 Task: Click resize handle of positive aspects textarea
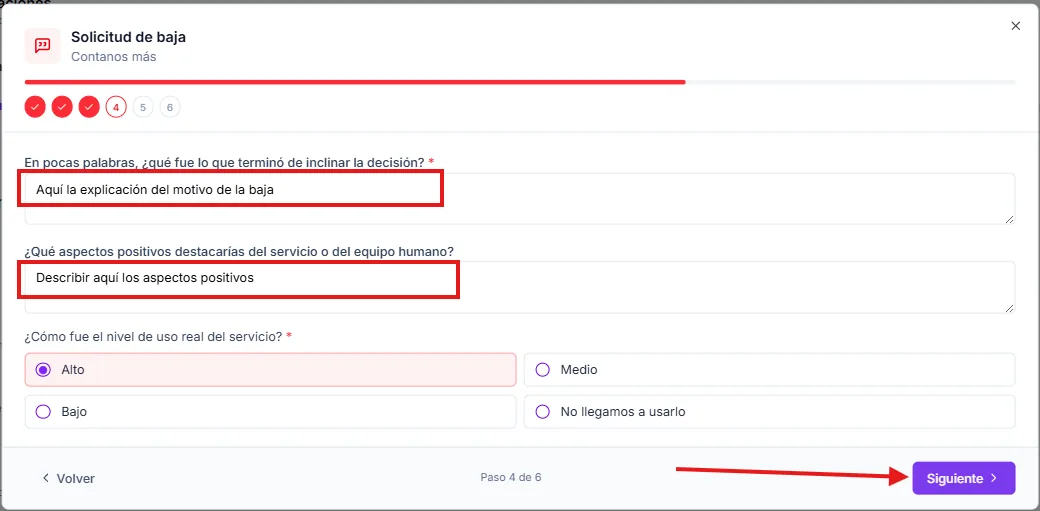click(1009, 308)
